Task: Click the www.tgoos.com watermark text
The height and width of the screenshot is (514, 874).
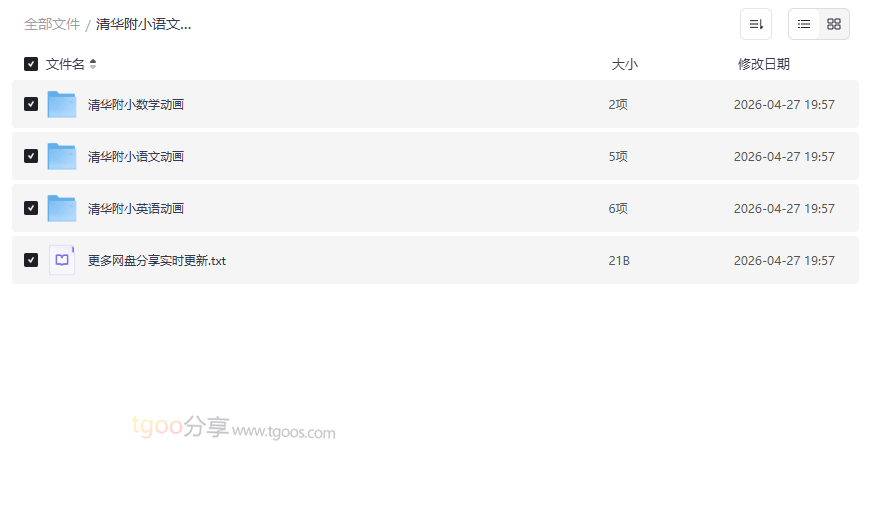Action: click(x=284, y=432)
